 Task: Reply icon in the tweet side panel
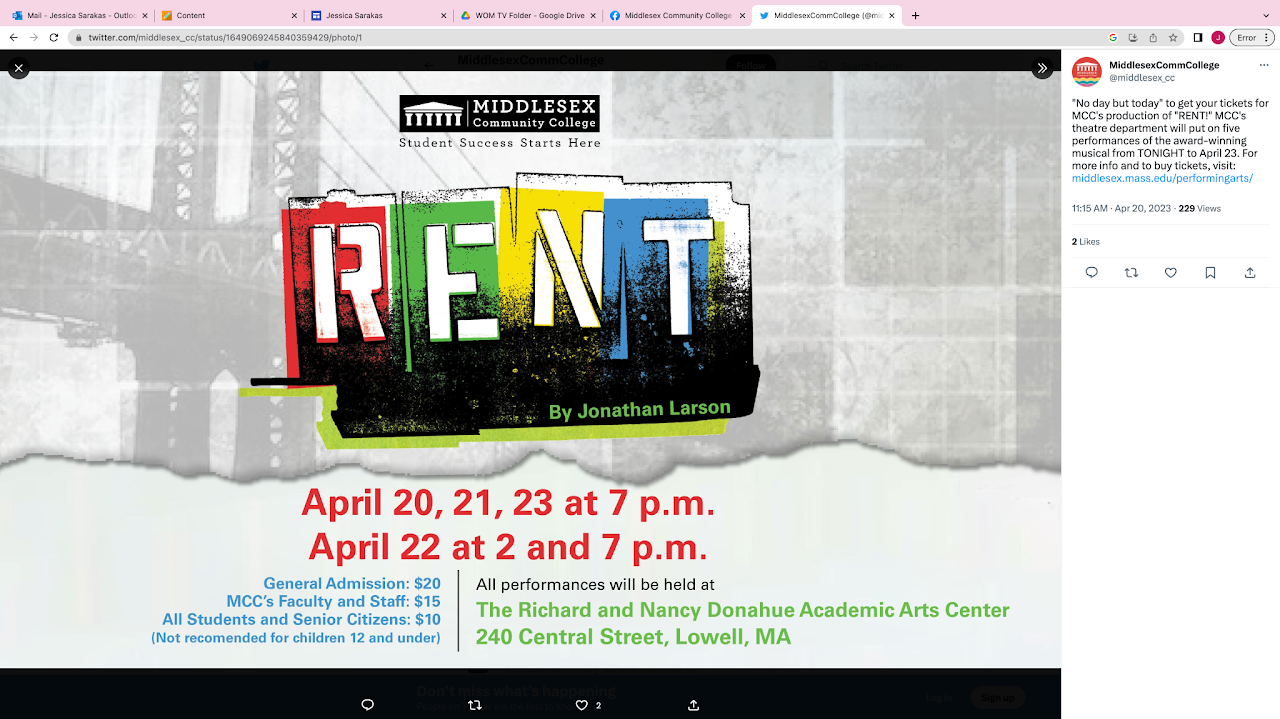click(x=1091, y=272)
